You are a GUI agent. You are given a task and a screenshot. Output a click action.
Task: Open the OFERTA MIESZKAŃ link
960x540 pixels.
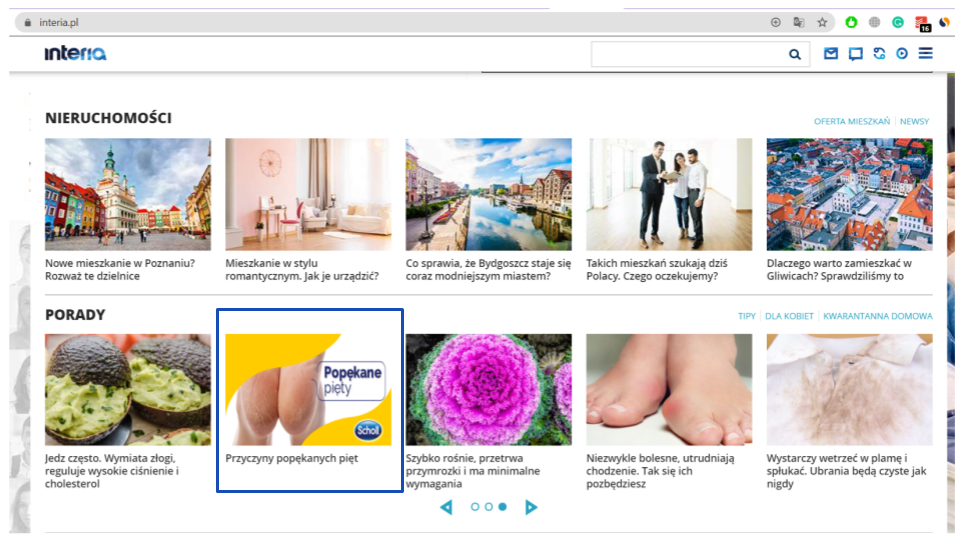852,121
